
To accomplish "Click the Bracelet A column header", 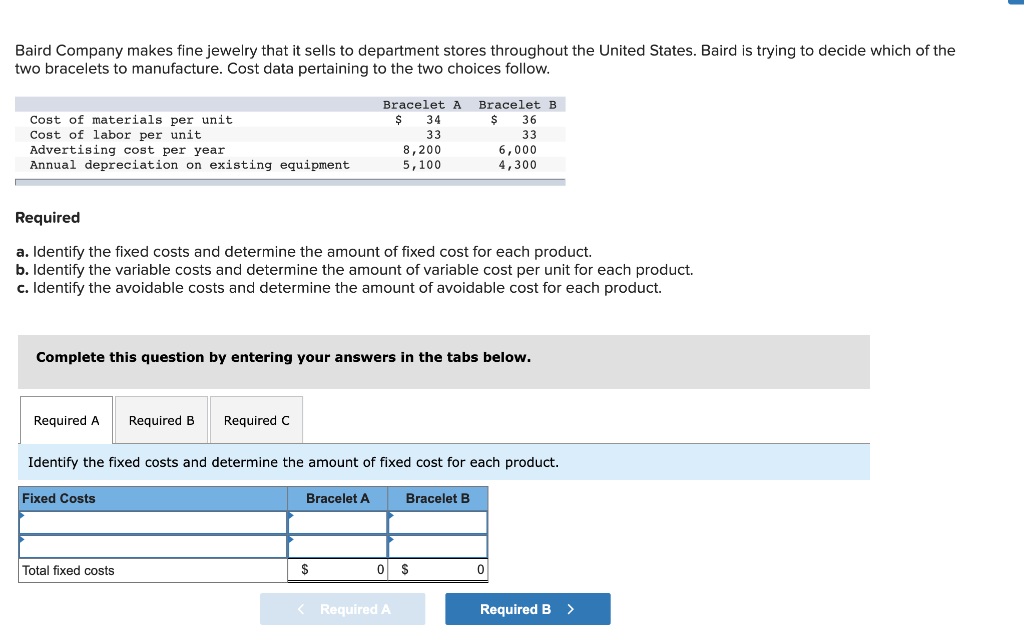I will pyautogui.click(x=337, y=498).
